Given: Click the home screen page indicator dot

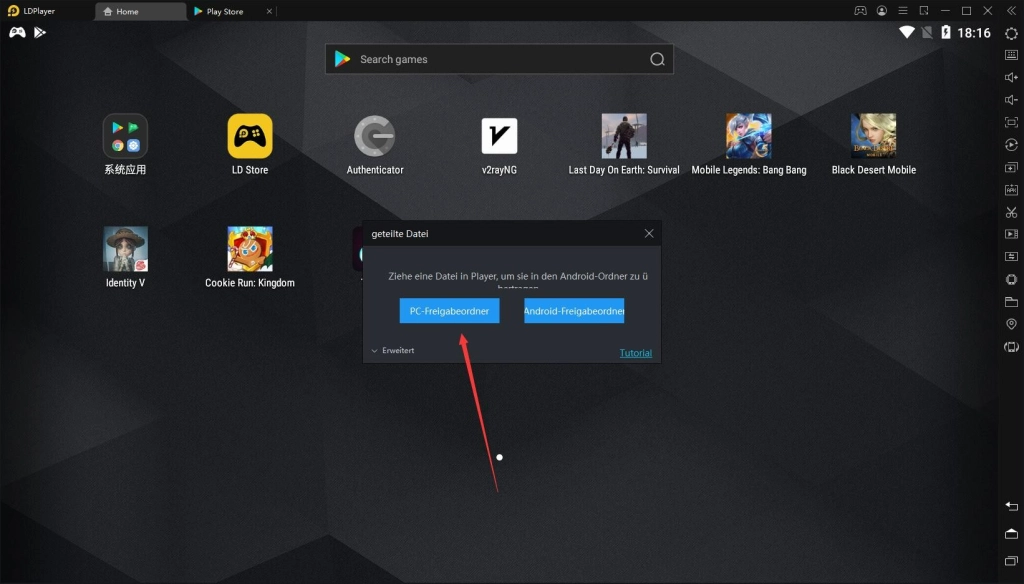Looking at the screenshot, I should 500,457.
